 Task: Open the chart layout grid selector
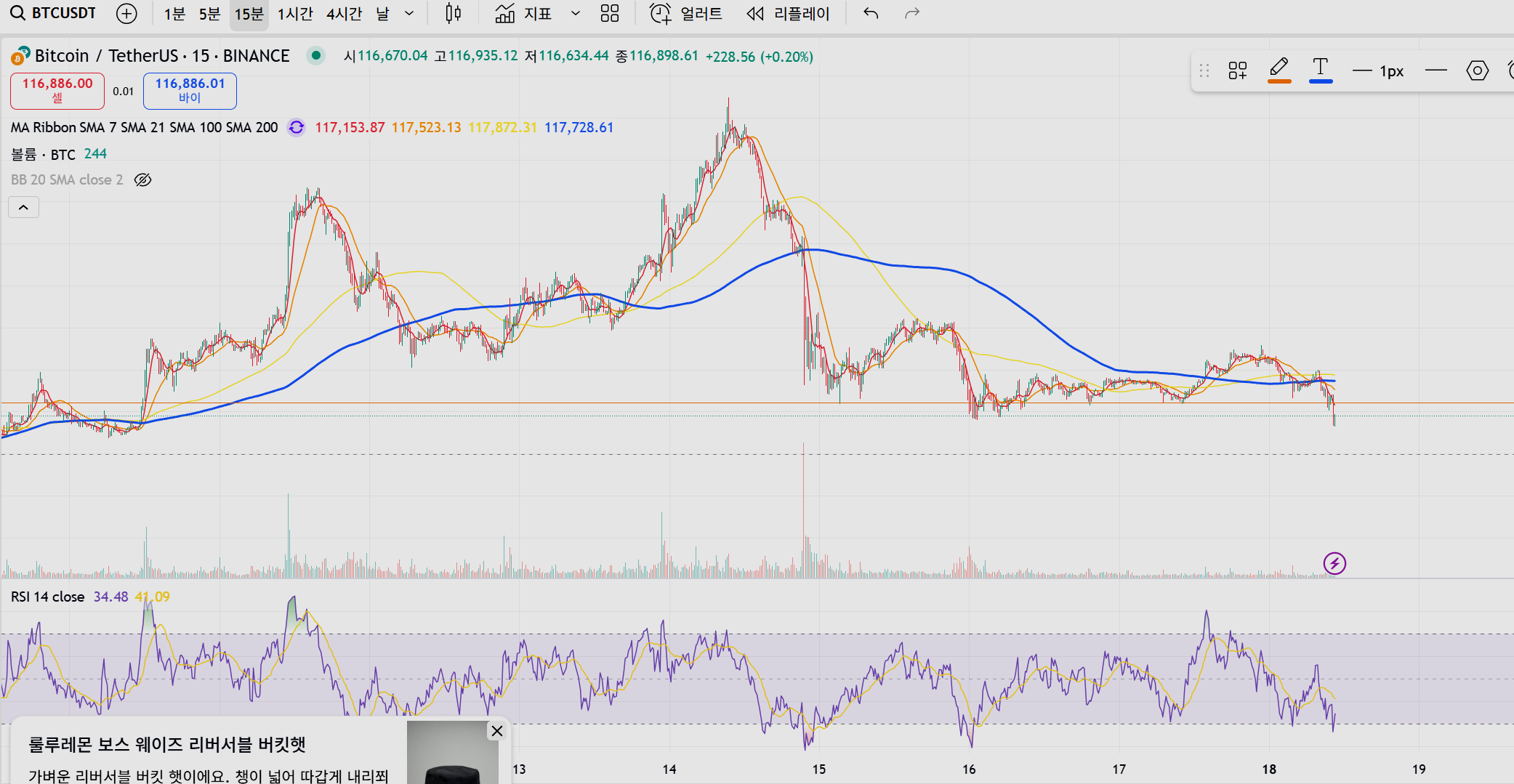(x=610, y=14)
